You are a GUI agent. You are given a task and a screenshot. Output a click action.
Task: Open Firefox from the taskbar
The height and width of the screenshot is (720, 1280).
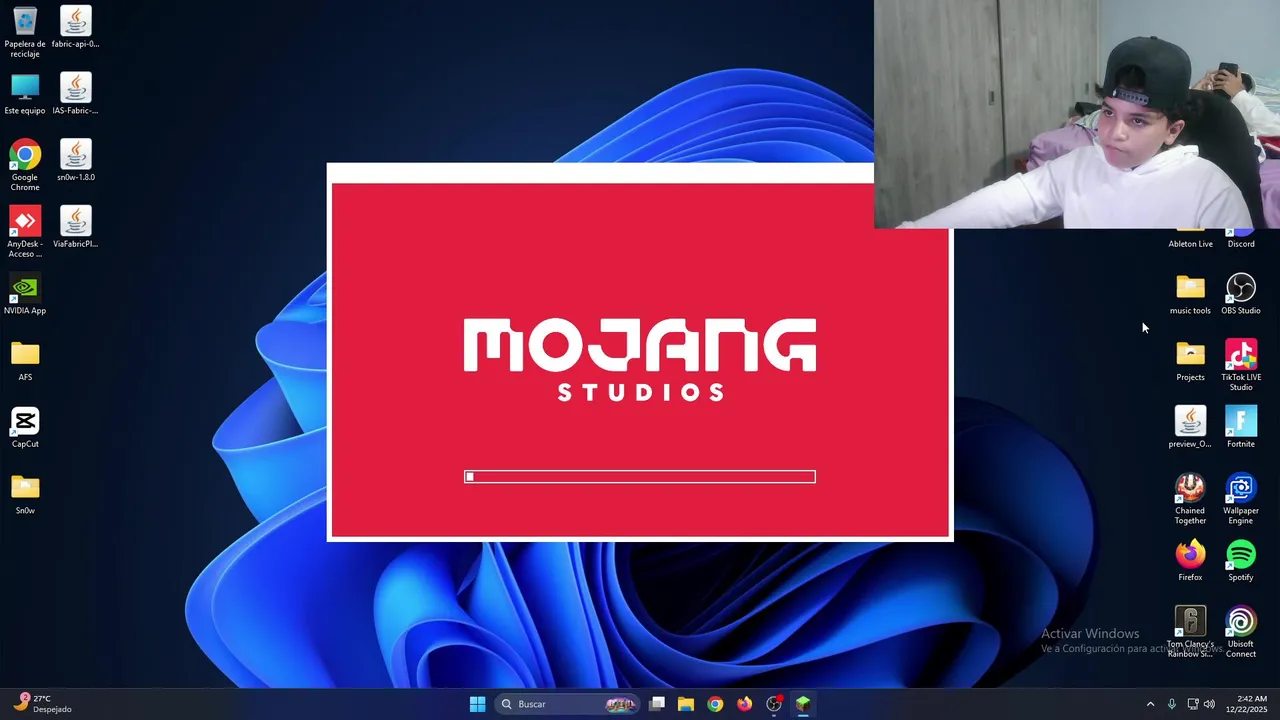[744, 704]
